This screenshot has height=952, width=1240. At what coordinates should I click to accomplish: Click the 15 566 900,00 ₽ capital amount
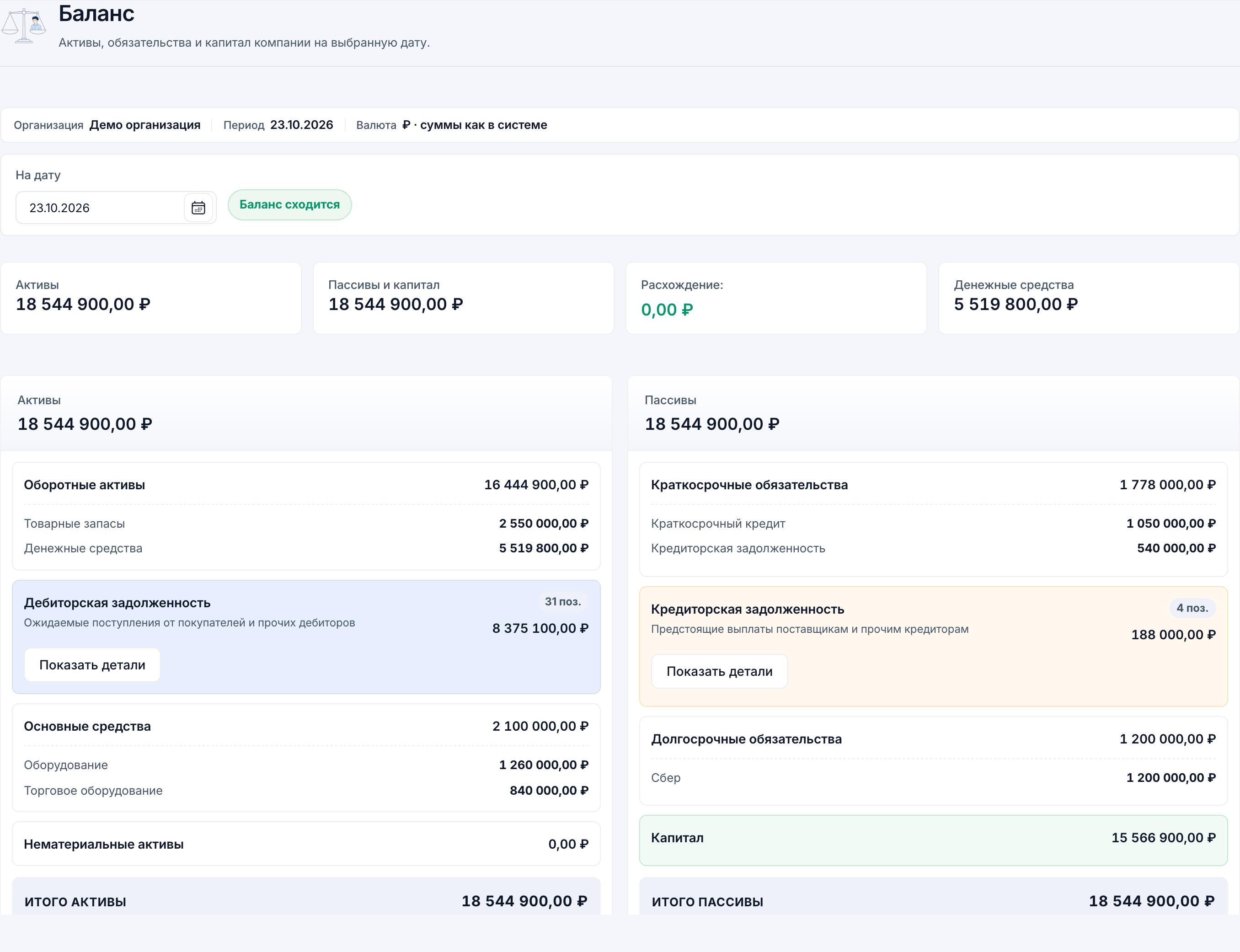(1164, 838)
